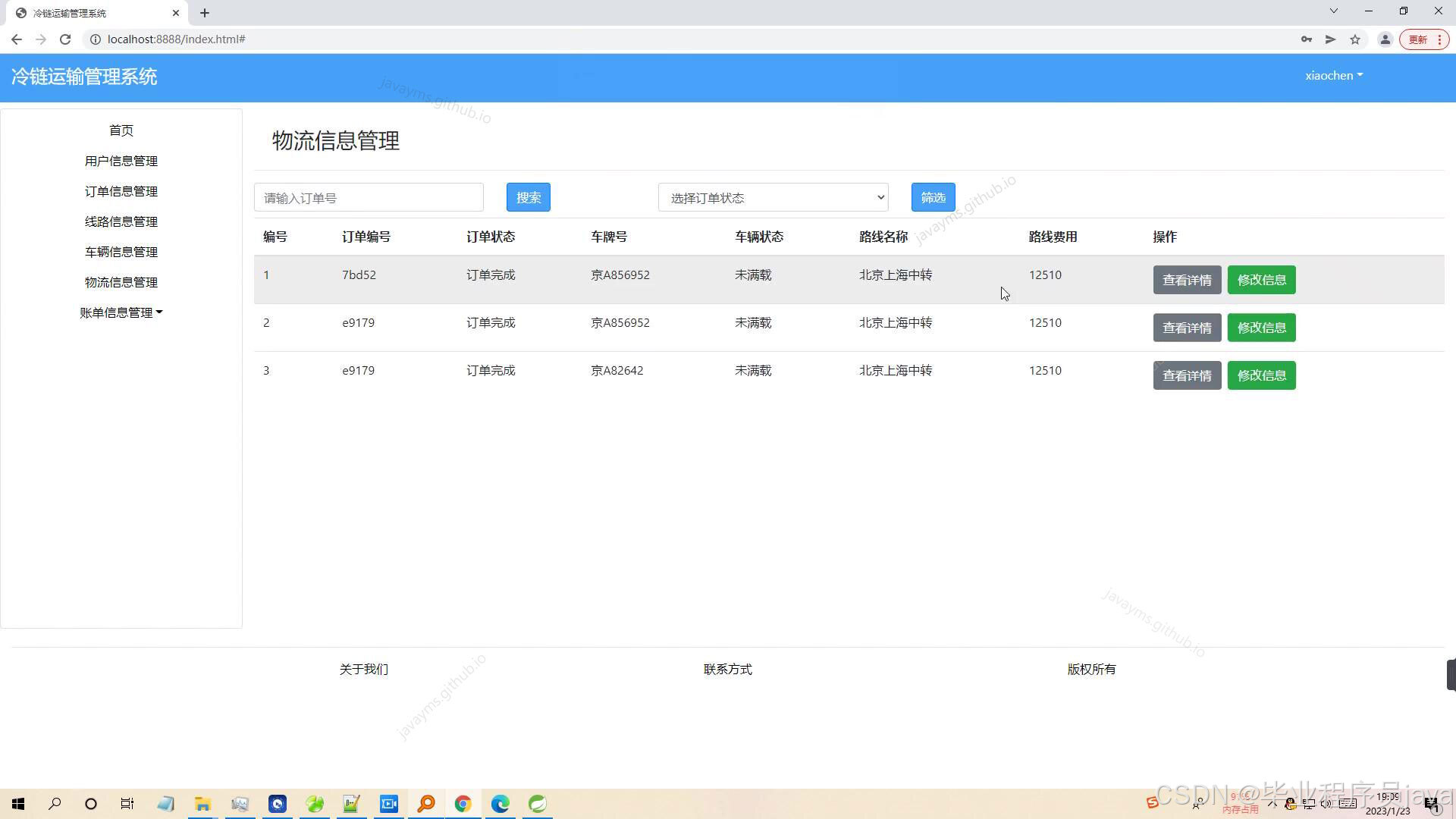The image size is (1456, 819).
Task: Click the order number input field
Action: [369, 197]
